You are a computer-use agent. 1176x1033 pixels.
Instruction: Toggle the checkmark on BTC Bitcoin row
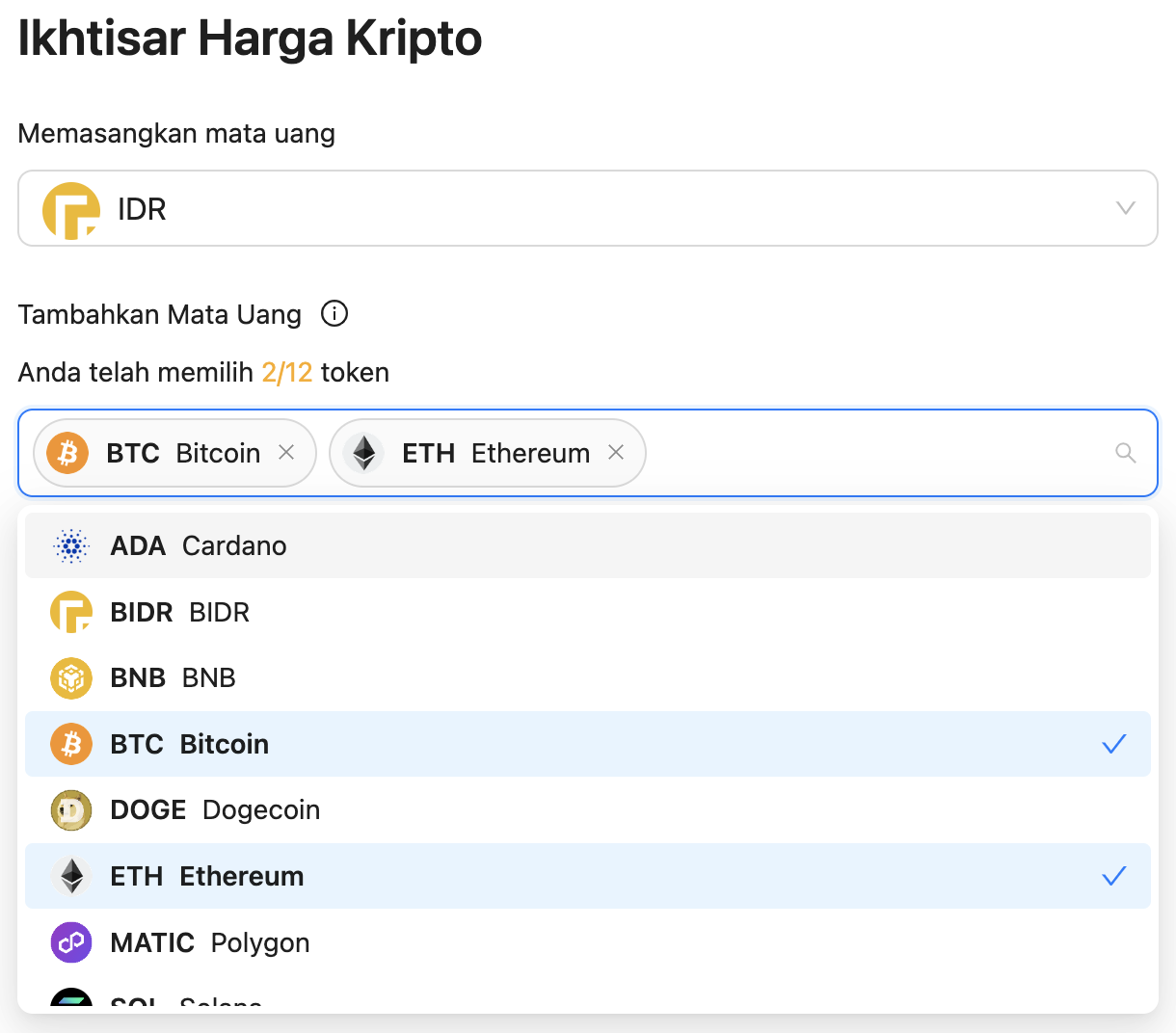(x=1114, y=744)
